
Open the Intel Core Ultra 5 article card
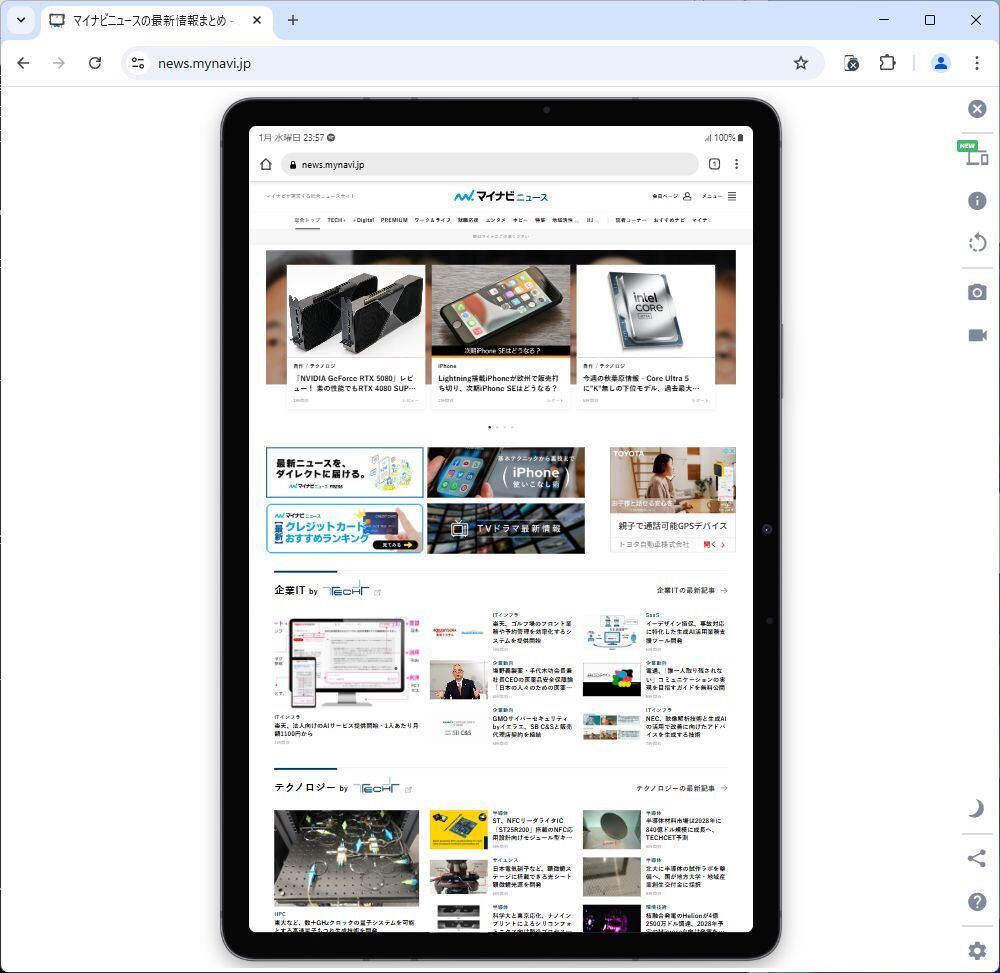click(645, 336)
